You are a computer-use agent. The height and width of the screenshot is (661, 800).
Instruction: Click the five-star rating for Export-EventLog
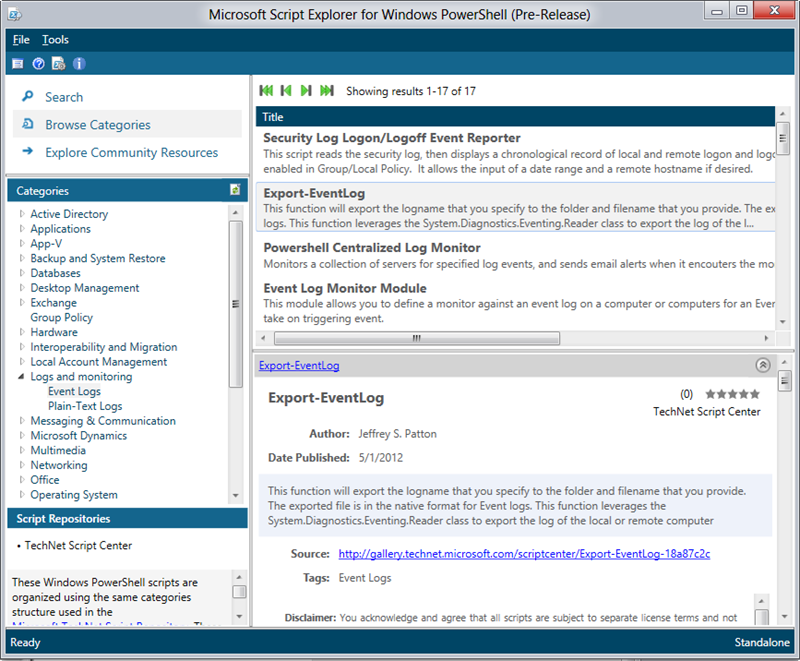point(732,394)
